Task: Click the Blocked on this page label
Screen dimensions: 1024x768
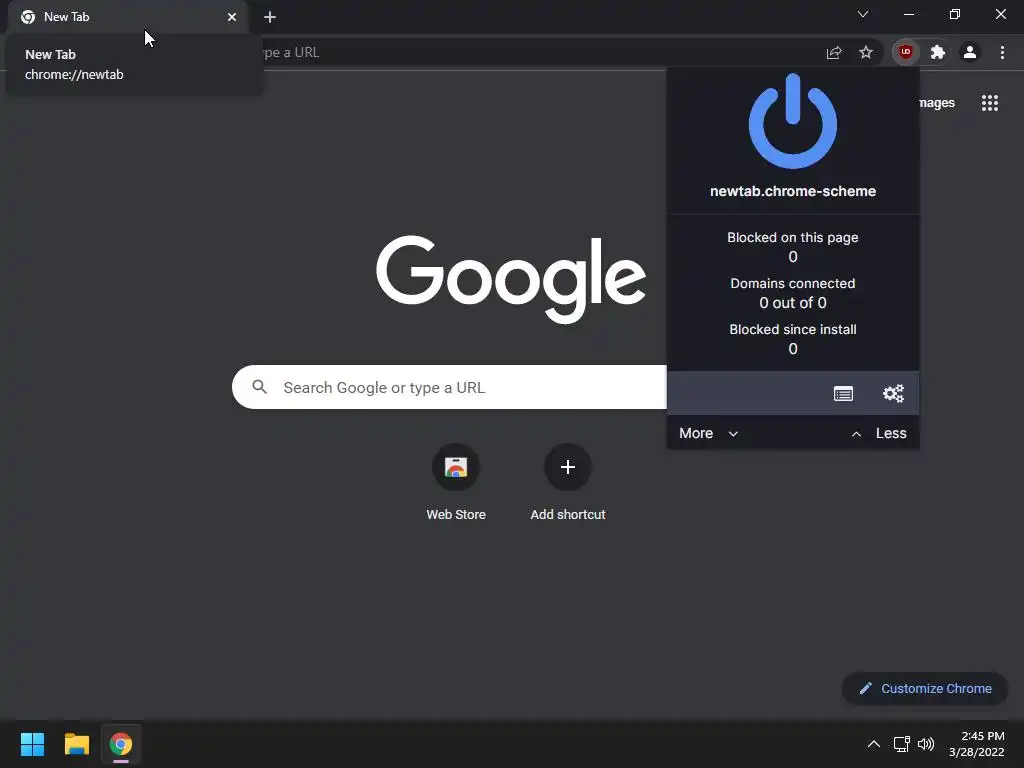Action: [x=793, y=238]
